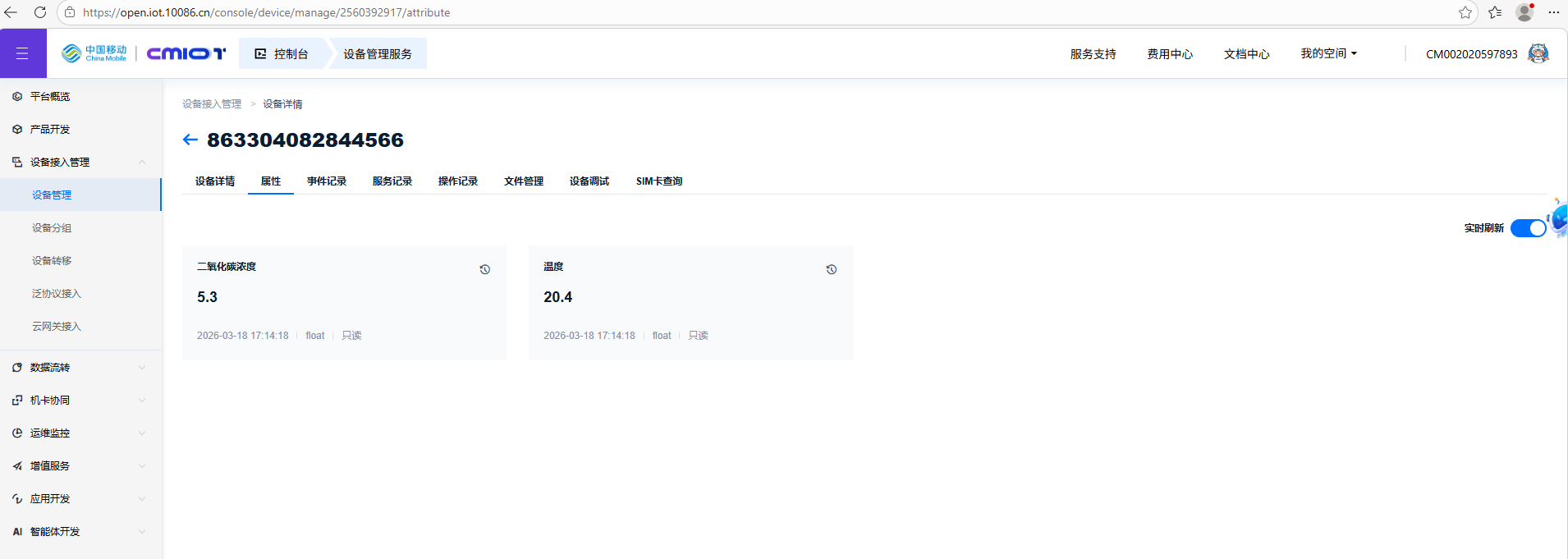Open browser favorites list icon
This screenshot has width=1568, height=559.
pyautogui.click(x=1495, y=12)
